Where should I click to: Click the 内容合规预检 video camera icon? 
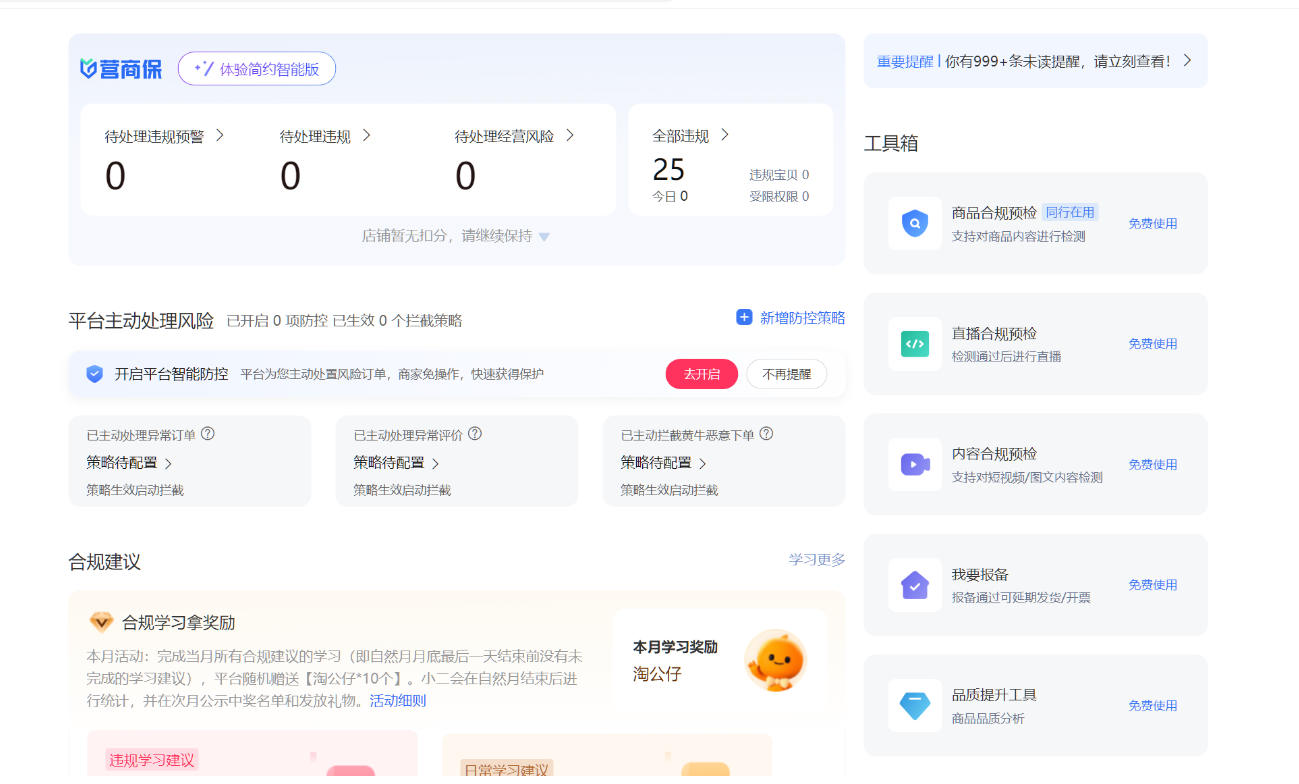tap(914, 464)
